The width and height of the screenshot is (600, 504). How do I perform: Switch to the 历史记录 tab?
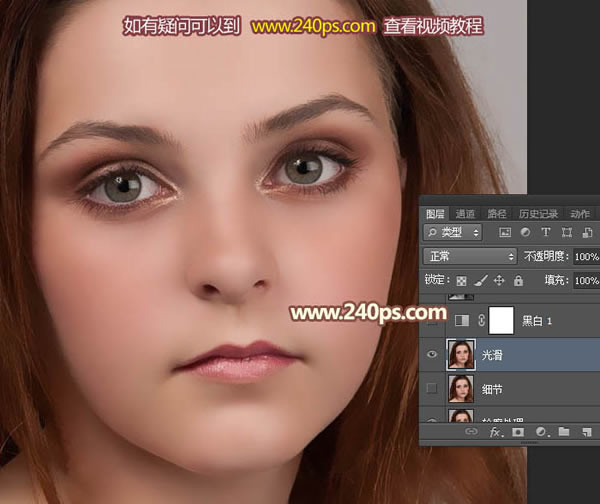(x=540, y=213)
